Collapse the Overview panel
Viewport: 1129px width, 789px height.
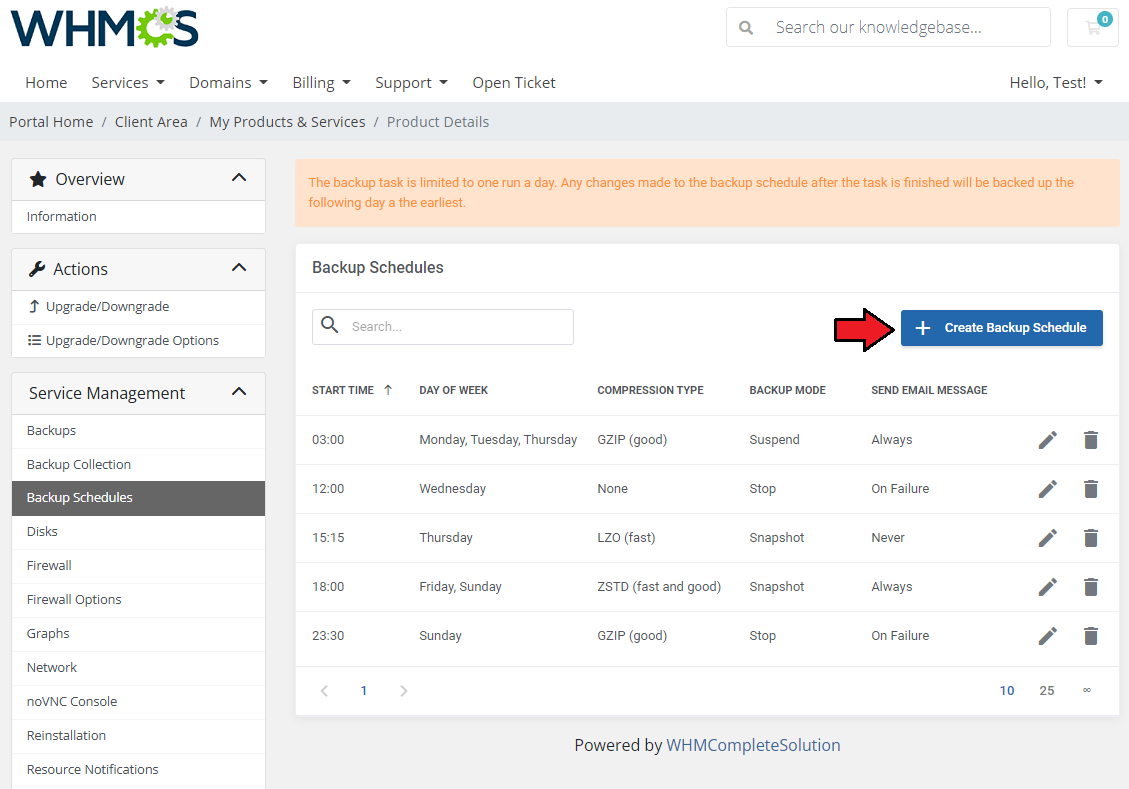tap(239, 178)
